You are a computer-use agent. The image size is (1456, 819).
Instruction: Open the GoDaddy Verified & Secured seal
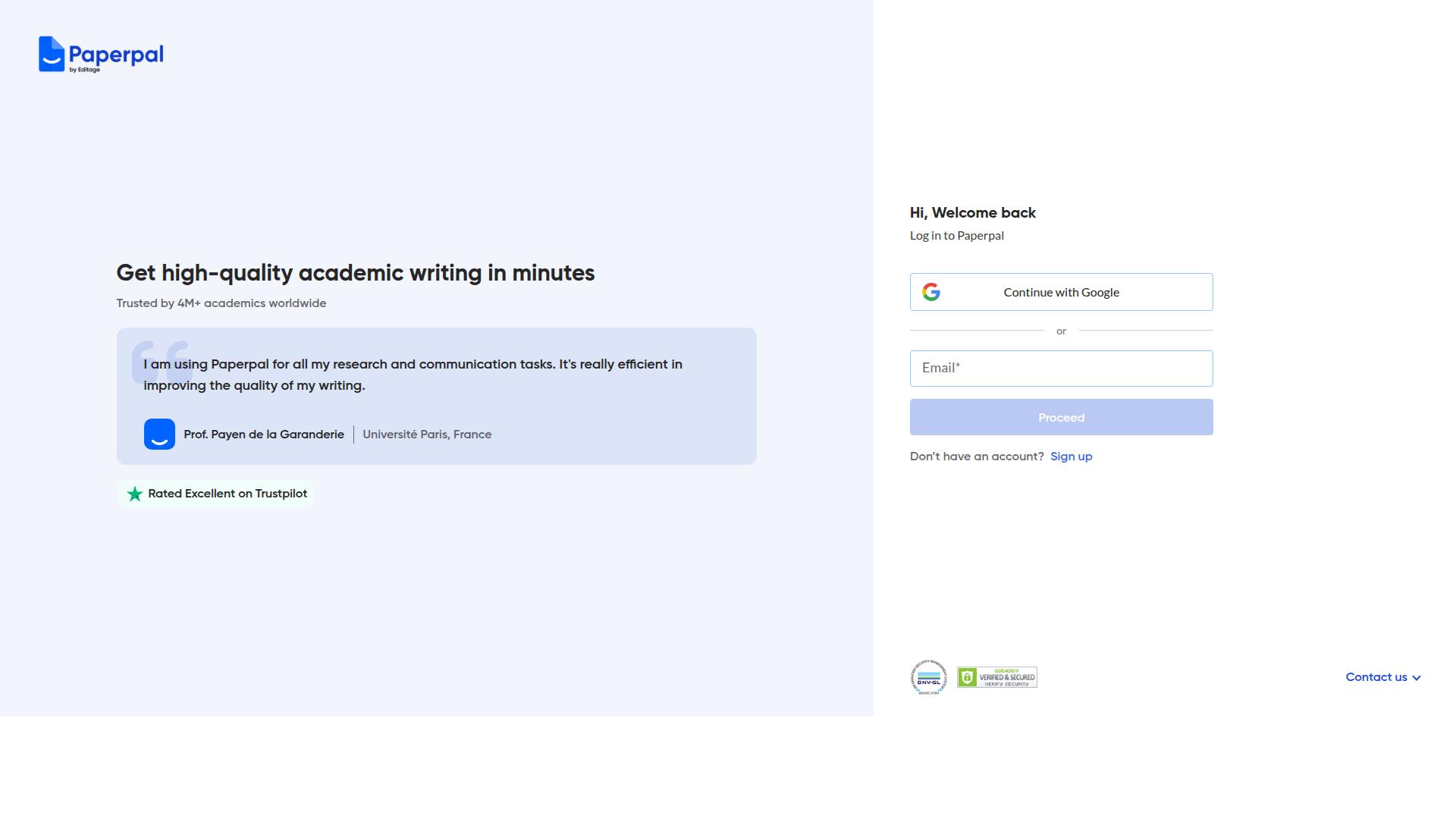click(997, 677)
